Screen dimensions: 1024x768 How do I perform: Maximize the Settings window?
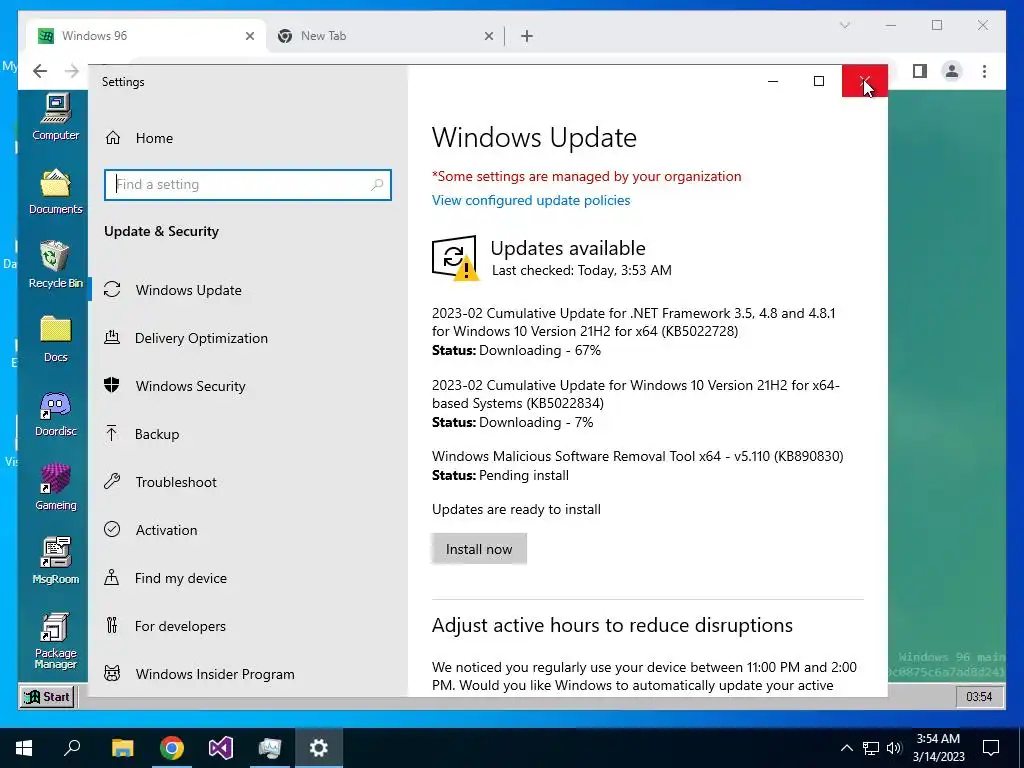[x=819, y=81]
